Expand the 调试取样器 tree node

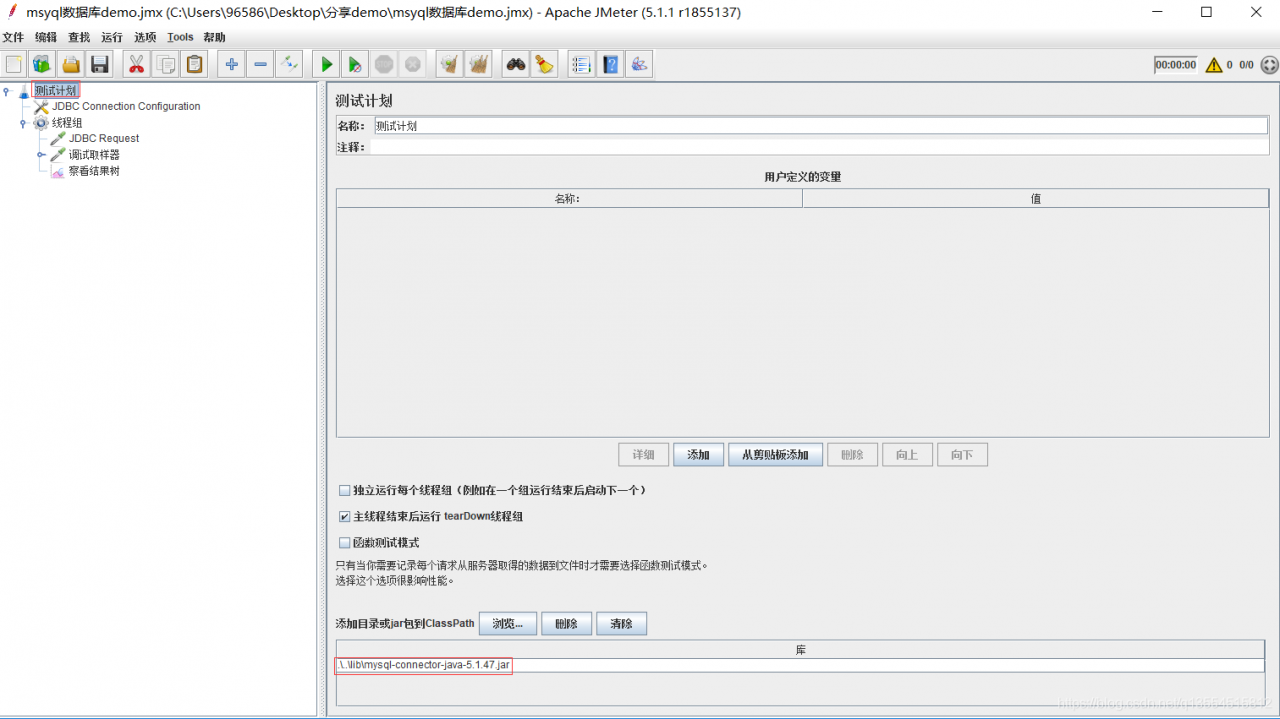[x=41, y=155]
